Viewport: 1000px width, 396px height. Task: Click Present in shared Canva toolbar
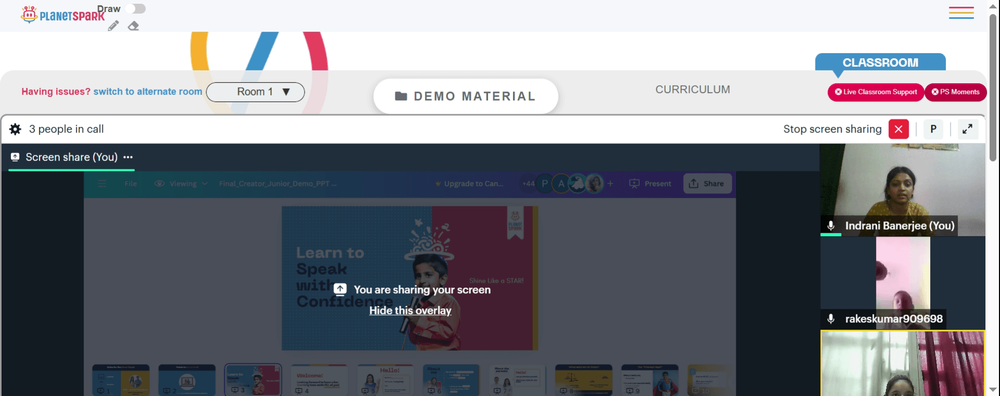pyautogui.click(x=650, y=184)
